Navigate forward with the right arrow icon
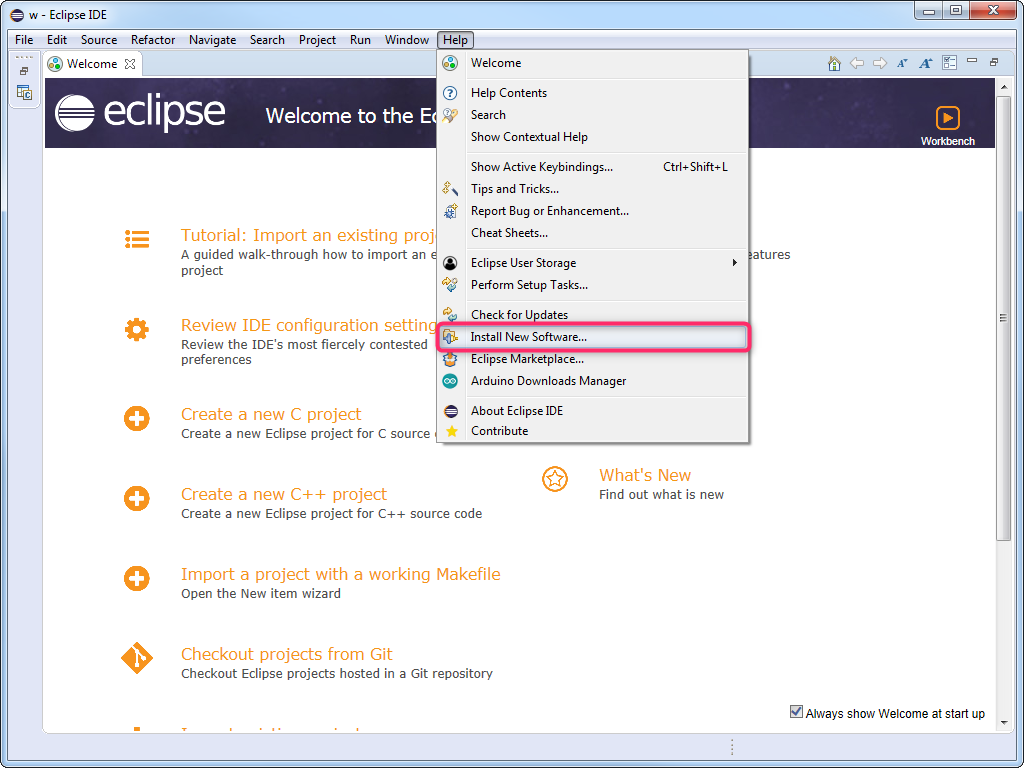The height and width of the screenshot is (768, 1024). click(x=880, y=63)
